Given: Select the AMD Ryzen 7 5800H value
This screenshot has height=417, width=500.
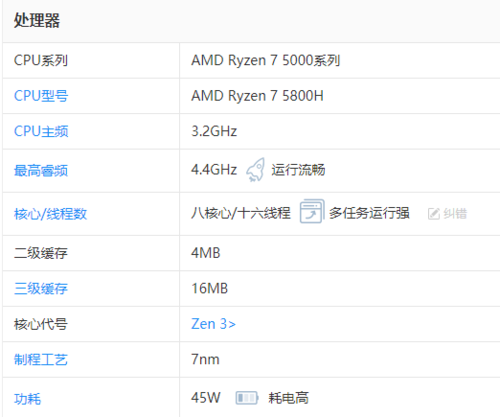Looking at the screenshot, I should pos(257,96).
